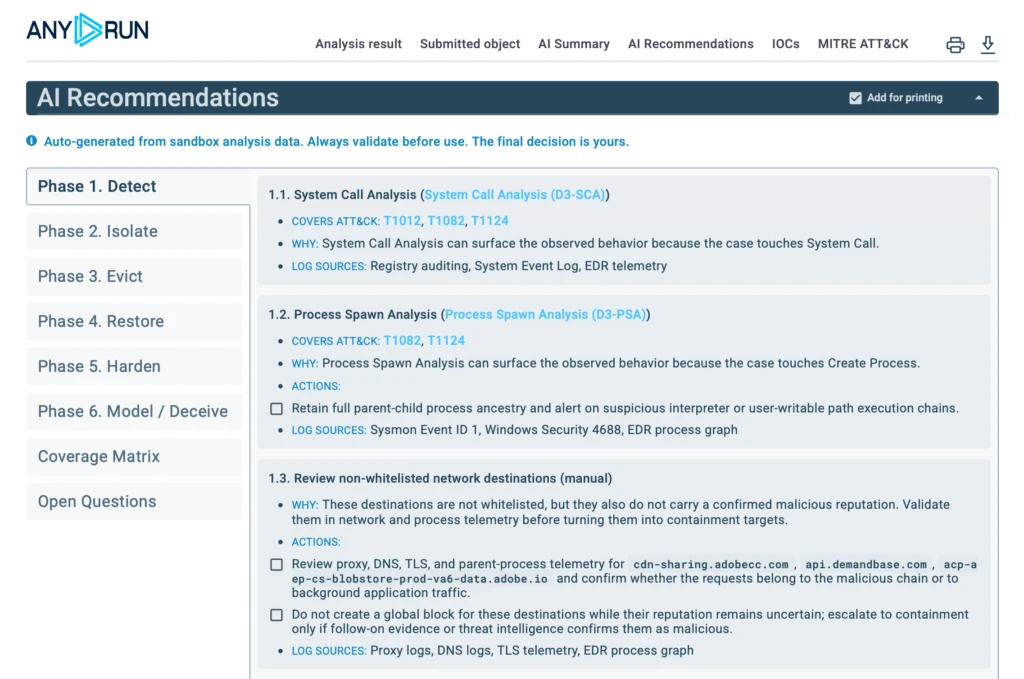
Task: Check the Retain full parent-child process ancestry action
Action: [x=277, y=409]
